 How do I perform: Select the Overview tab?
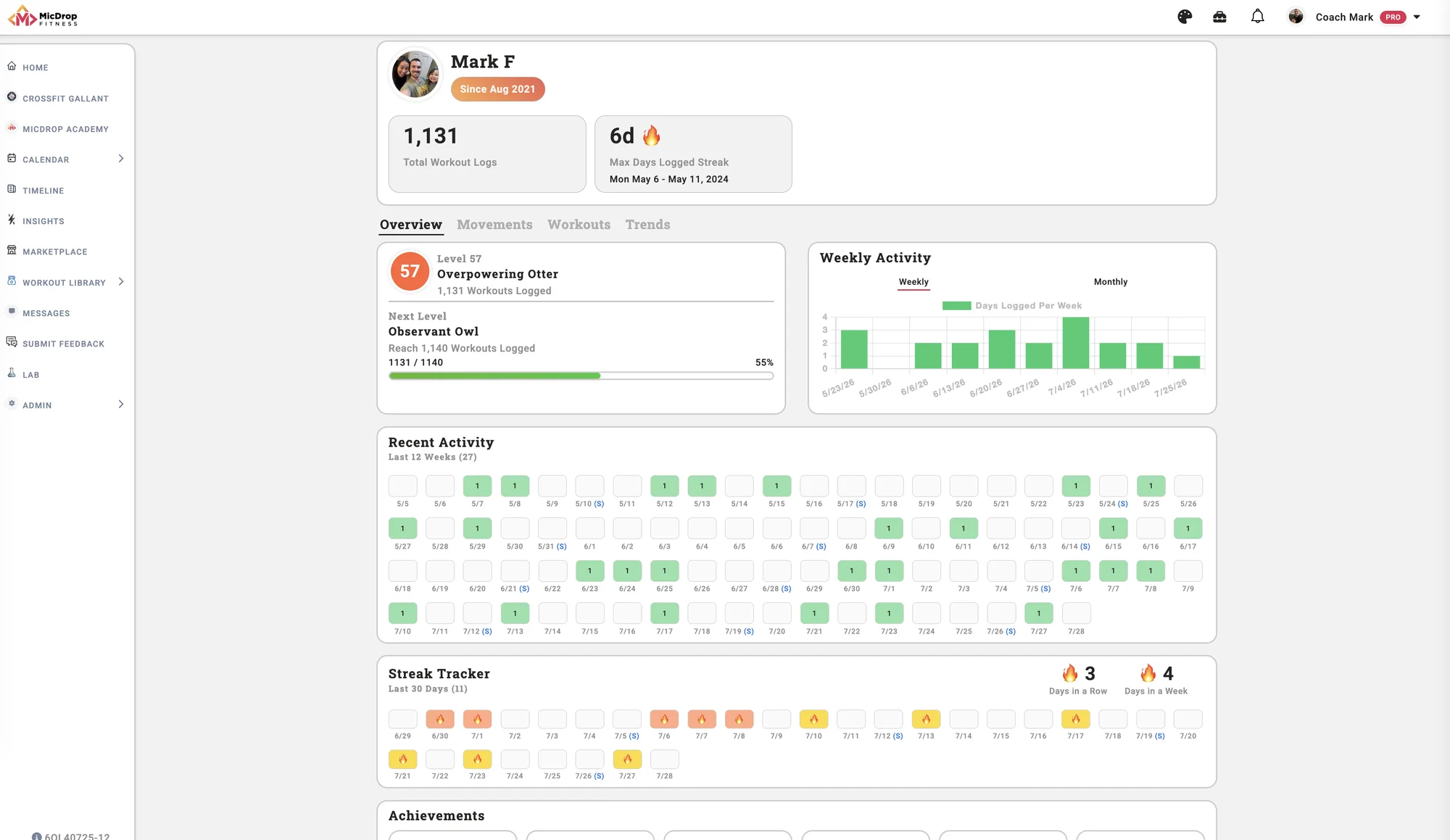[x=411, y=225]
